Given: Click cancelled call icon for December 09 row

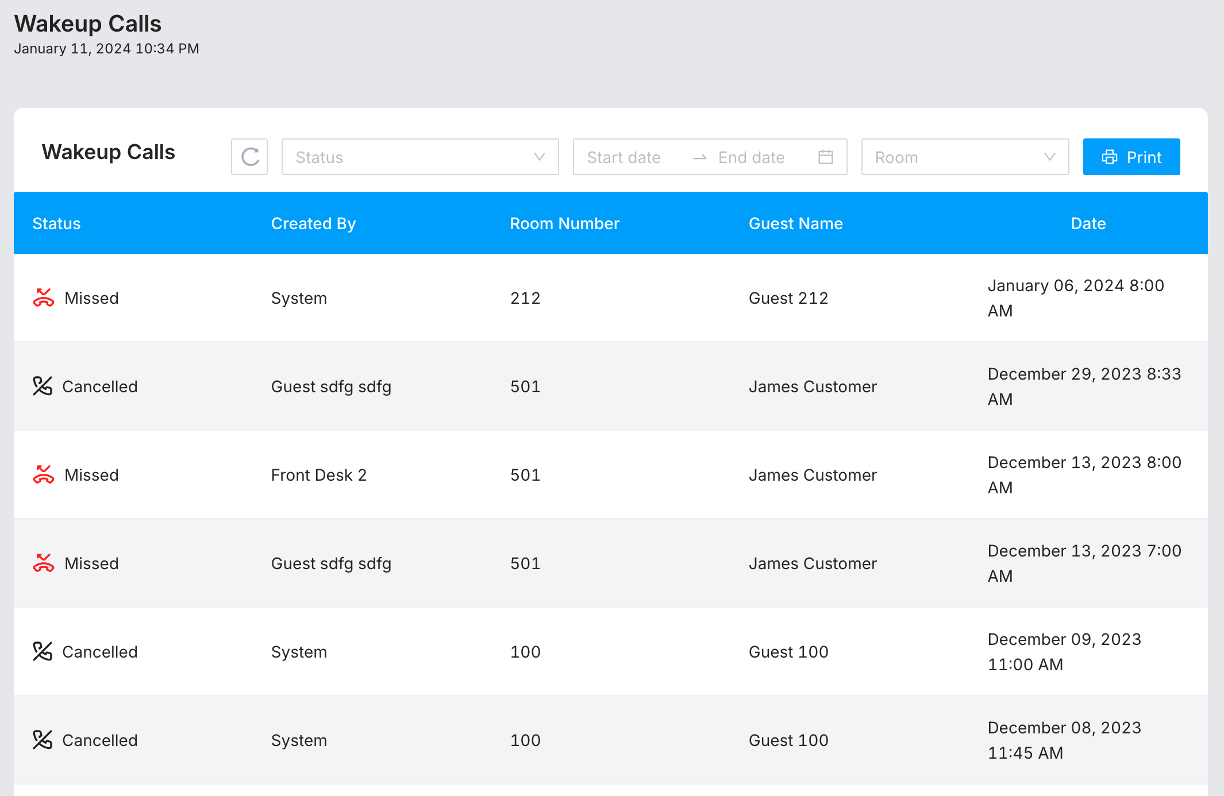Looking at the screenshot, I should tap(42, 652).
